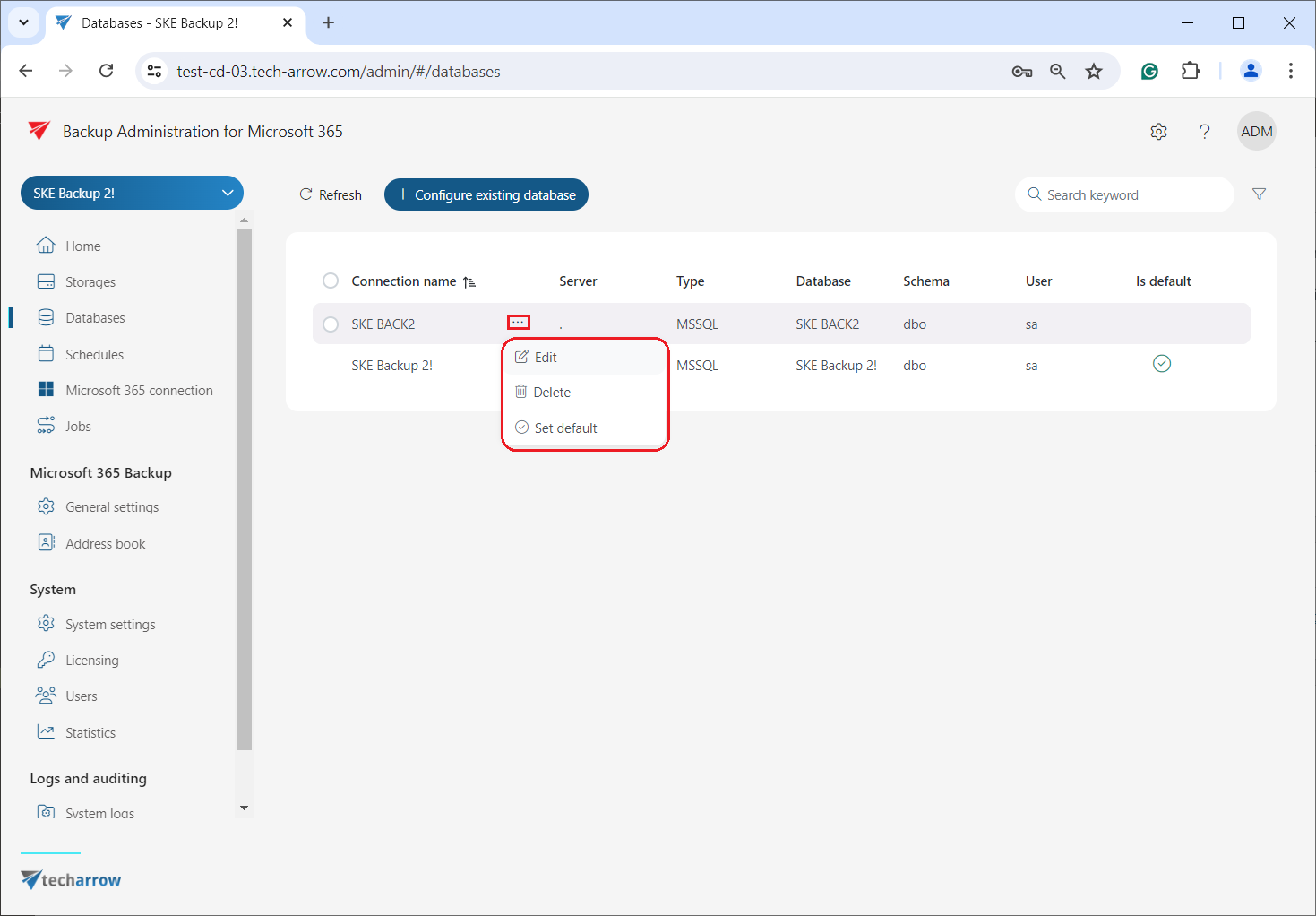Click the Is default checkmark for SKE Backup 2!
The width and height of the screenshot is (1316, 916).
coord(1161,364)
